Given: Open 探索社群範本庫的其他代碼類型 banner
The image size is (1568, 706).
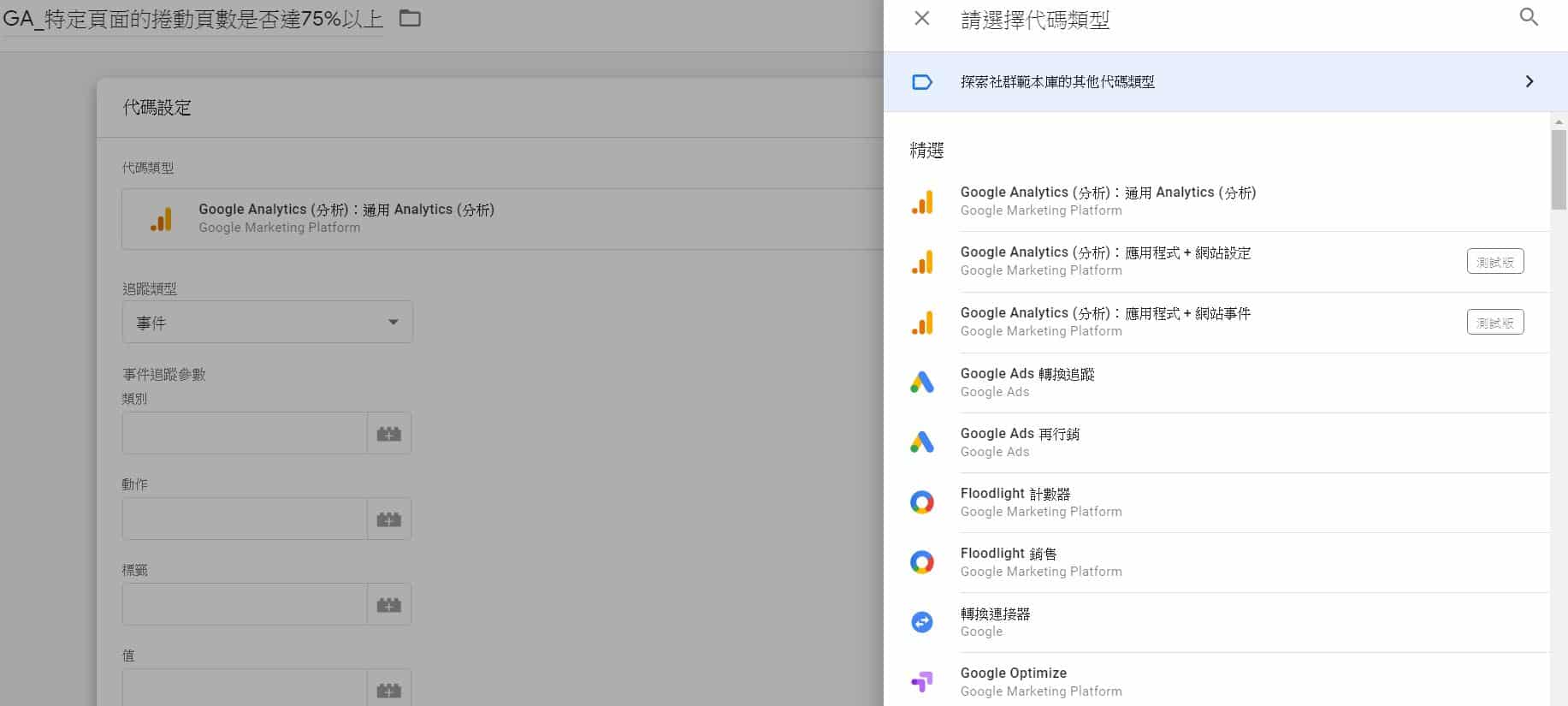Looking at the screenshot, I should click(x=1056, y=82).
